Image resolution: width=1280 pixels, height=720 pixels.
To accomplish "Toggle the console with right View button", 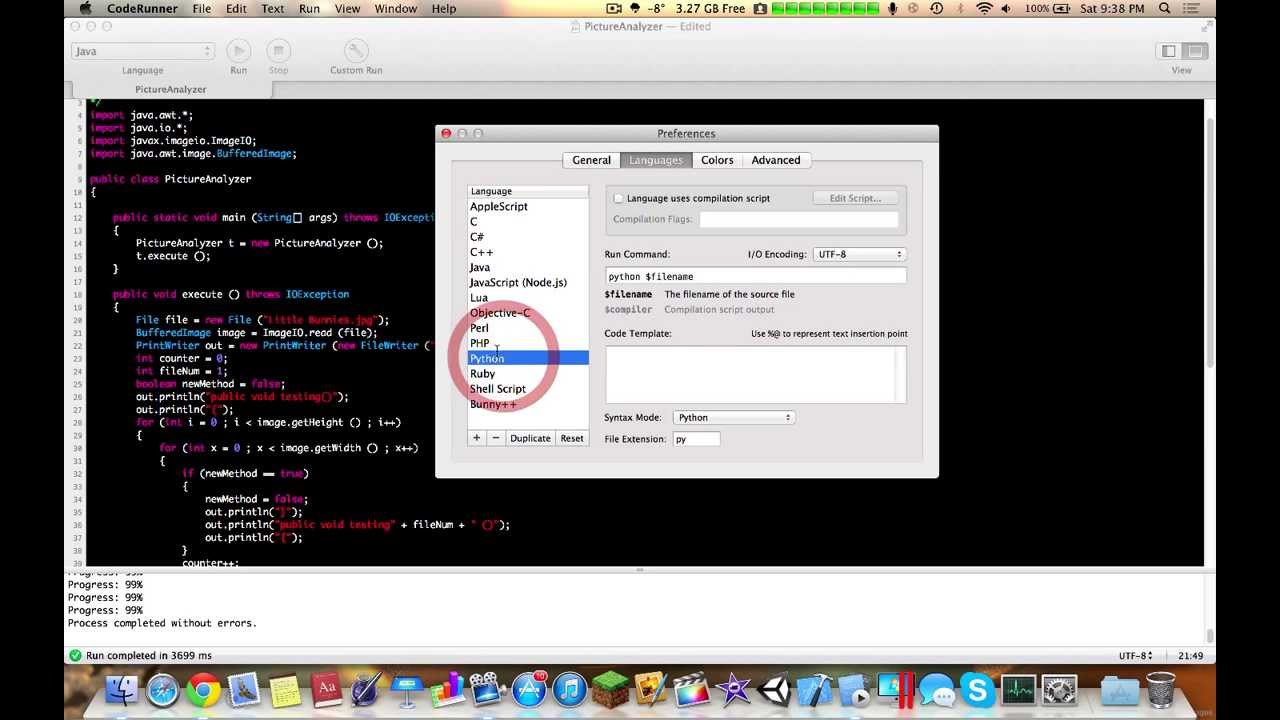I will [1195, 51].
